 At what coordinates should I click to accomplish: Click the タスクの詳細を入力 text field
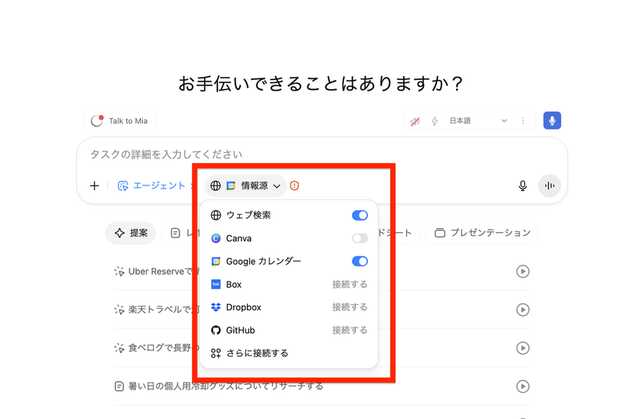[x=300, y=154]
